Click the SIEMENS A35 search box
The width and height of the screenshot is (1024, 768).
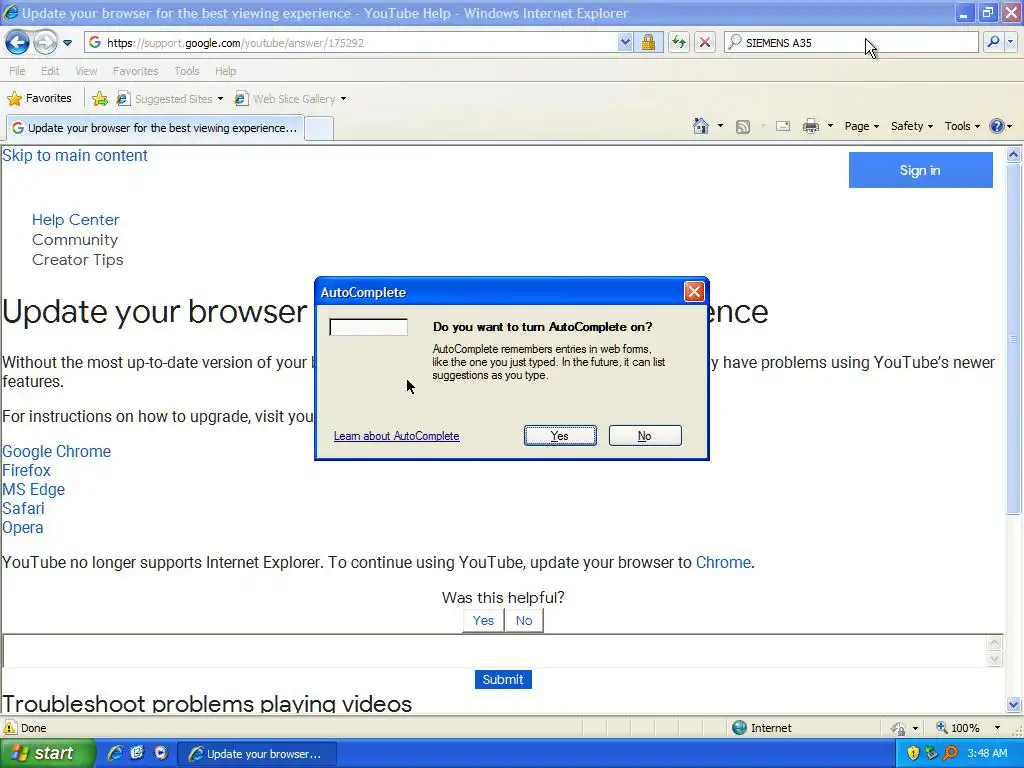(x=851, y=42)
